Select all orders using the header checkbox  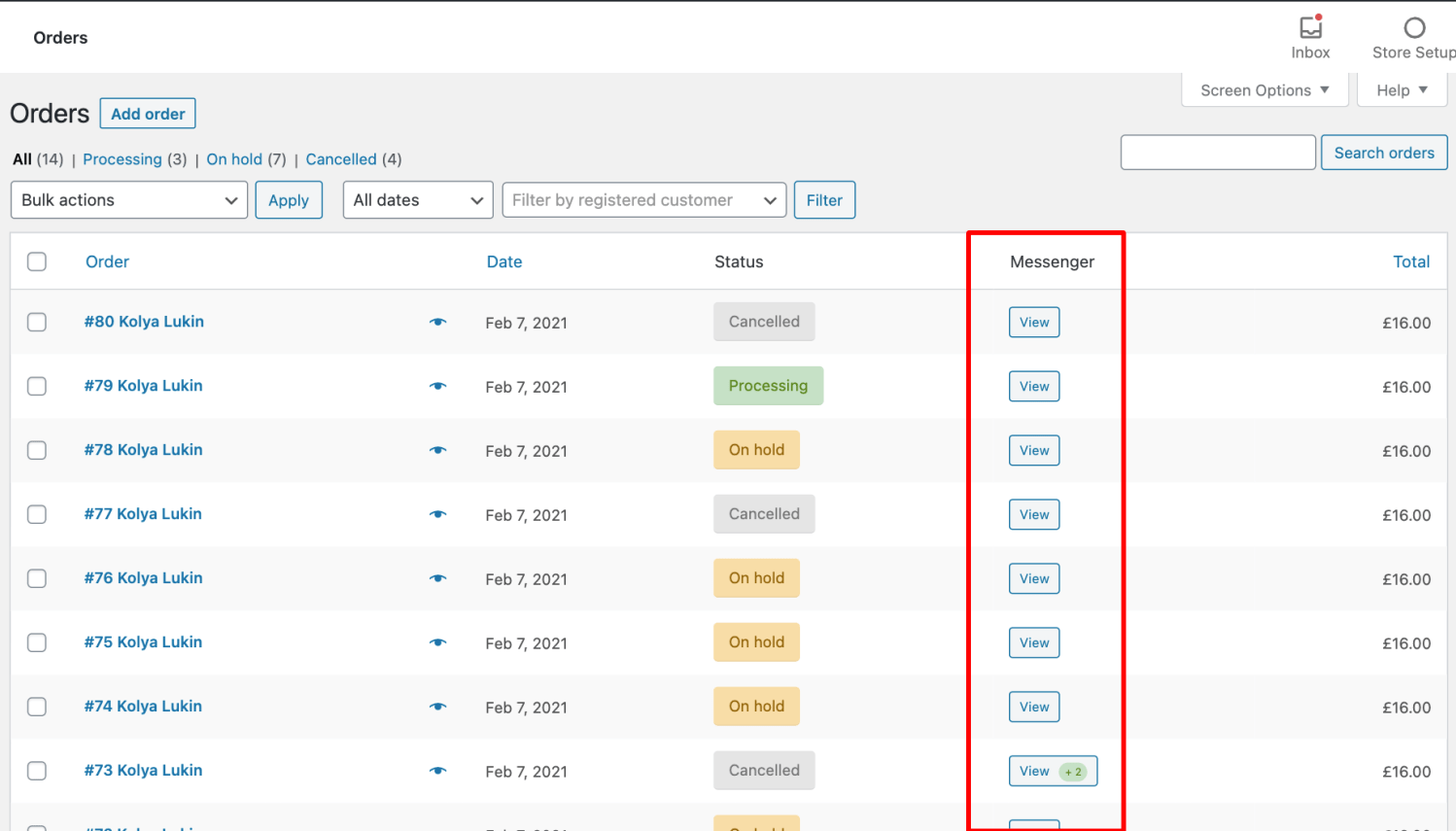click(36, 261)
